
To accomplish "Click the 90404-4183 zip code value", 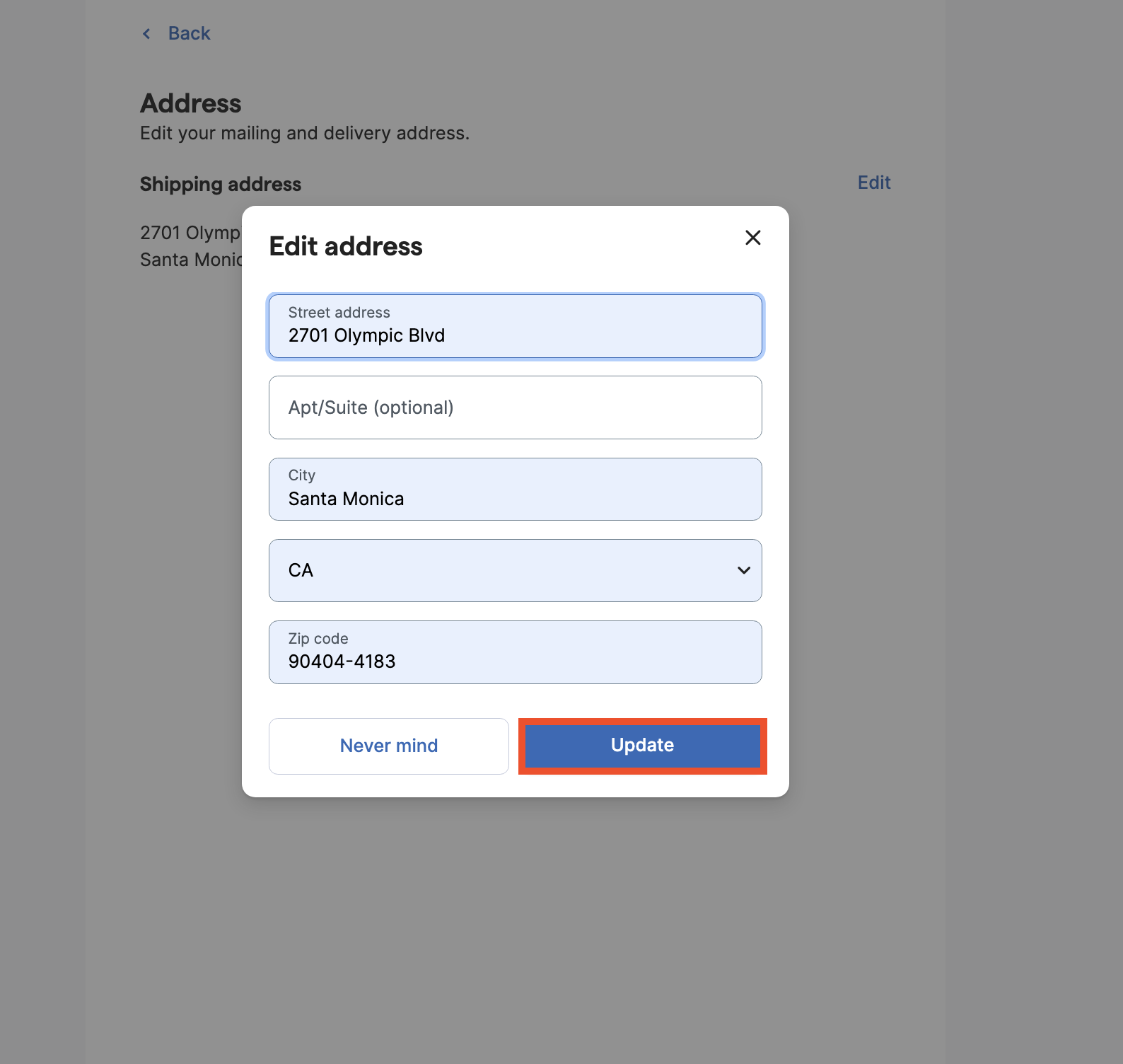I will point(342,662).
